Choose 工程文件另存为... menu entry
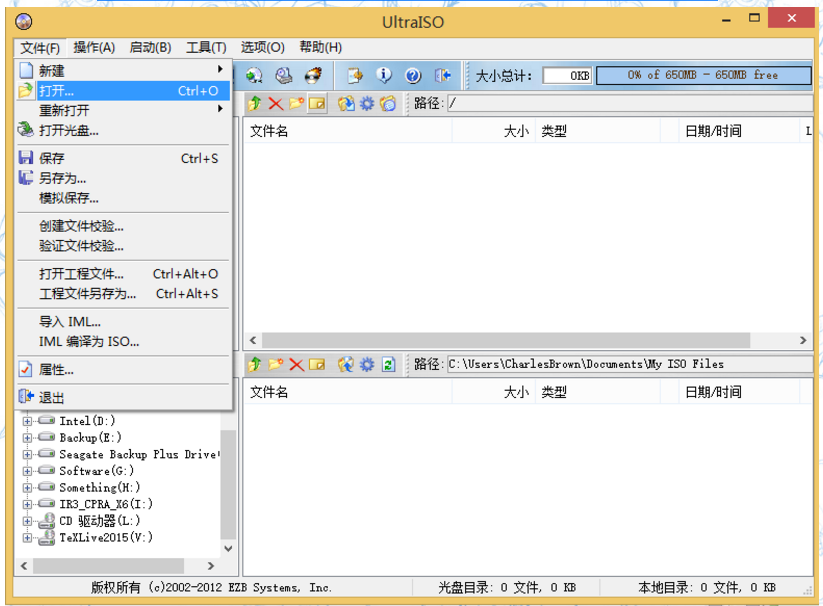This screenshot has height=606, width=823. [x=123, y=294]
